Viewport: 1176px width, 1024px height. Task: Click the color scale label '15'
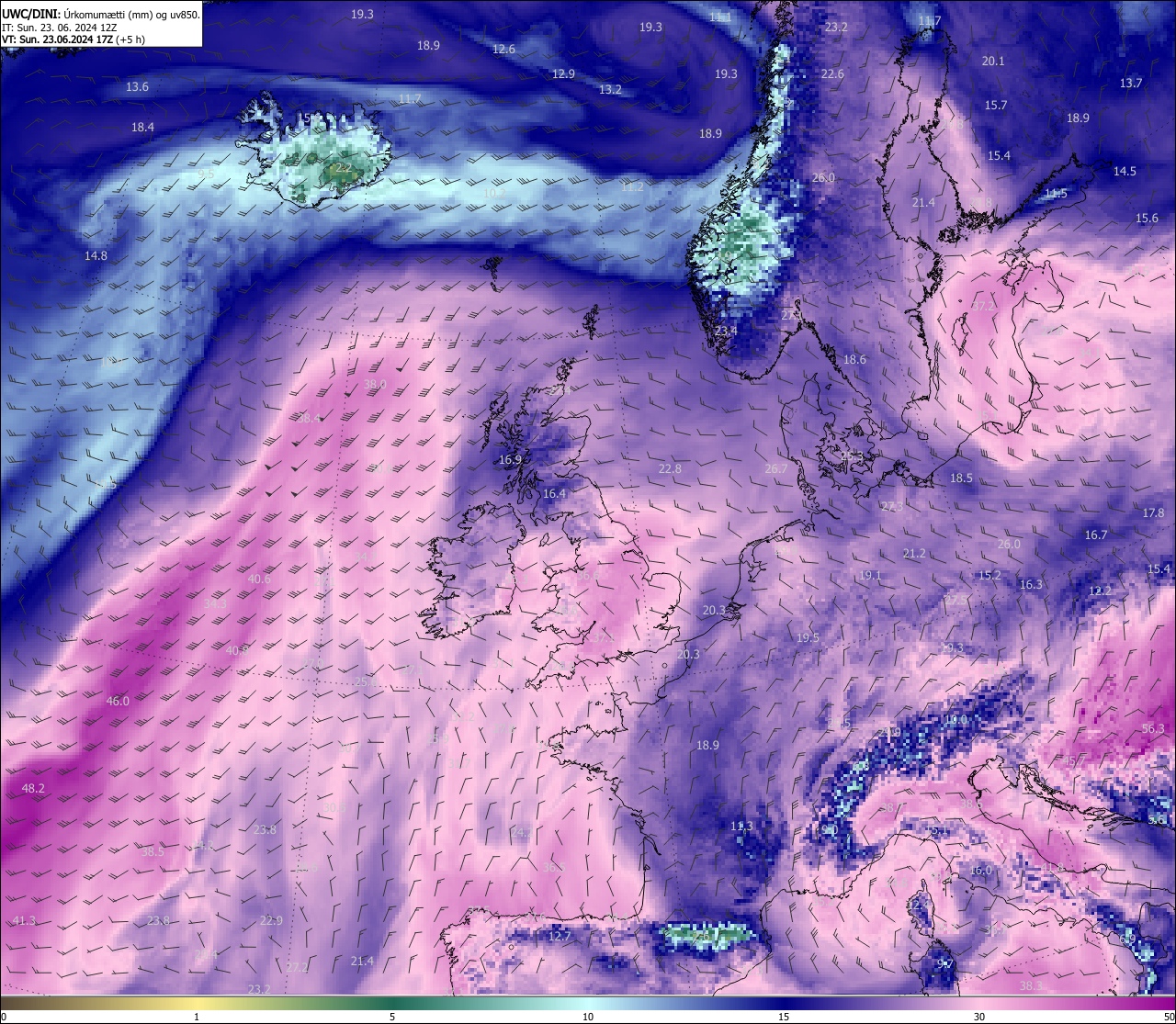[x=784, y=1017]
